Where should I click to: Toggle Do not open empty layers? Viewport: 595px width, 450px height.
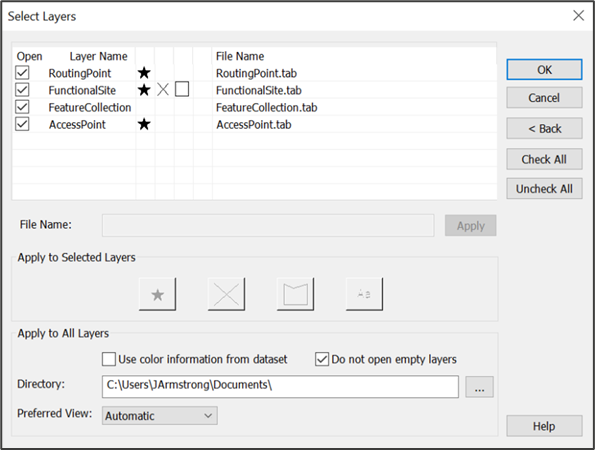[x=322, y=359]
